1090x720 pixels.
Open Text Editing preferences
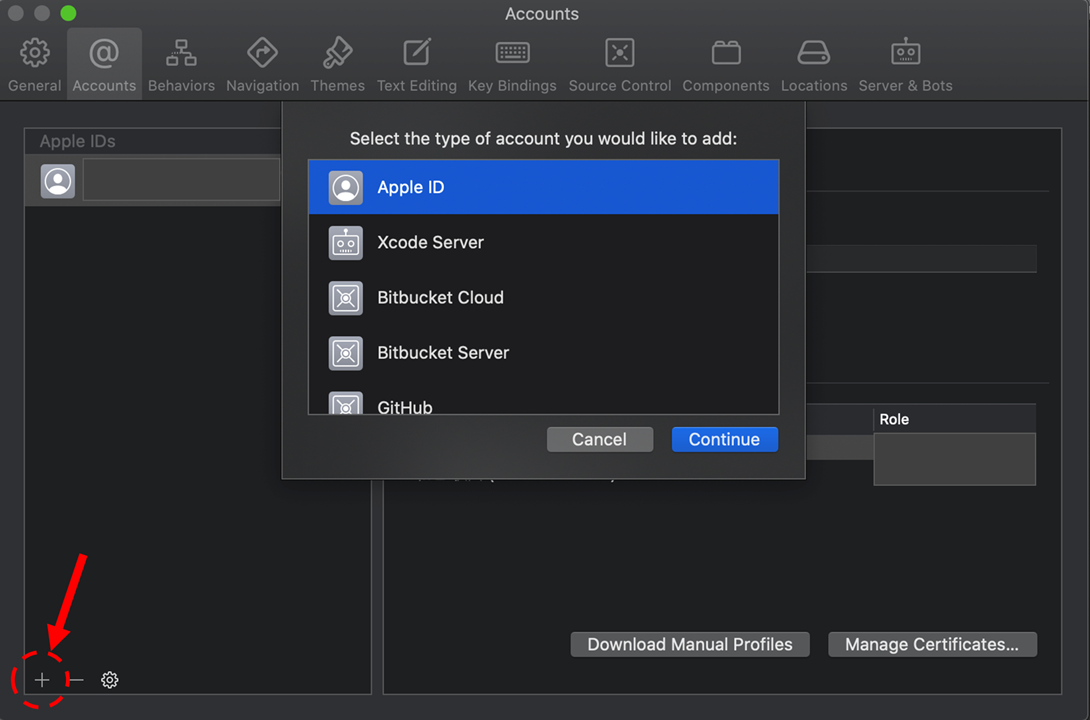[x=416, y=64]
